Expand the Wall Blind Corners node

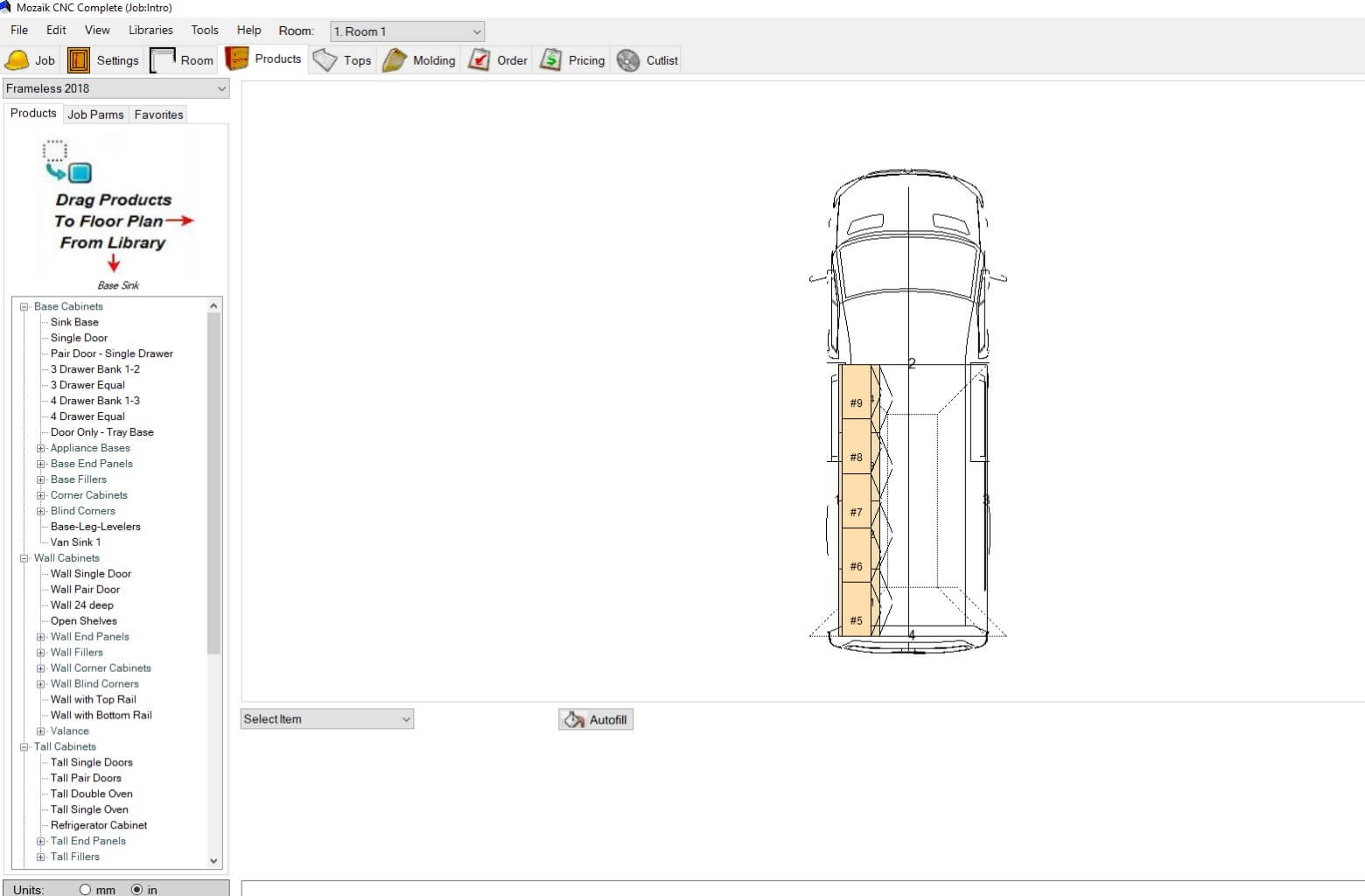(x=40, y=684)
